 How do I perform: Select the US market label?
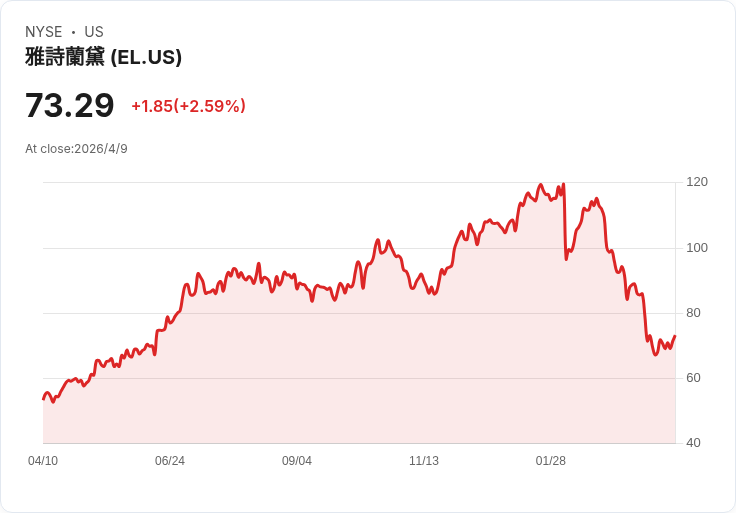(x=94, y=32)
